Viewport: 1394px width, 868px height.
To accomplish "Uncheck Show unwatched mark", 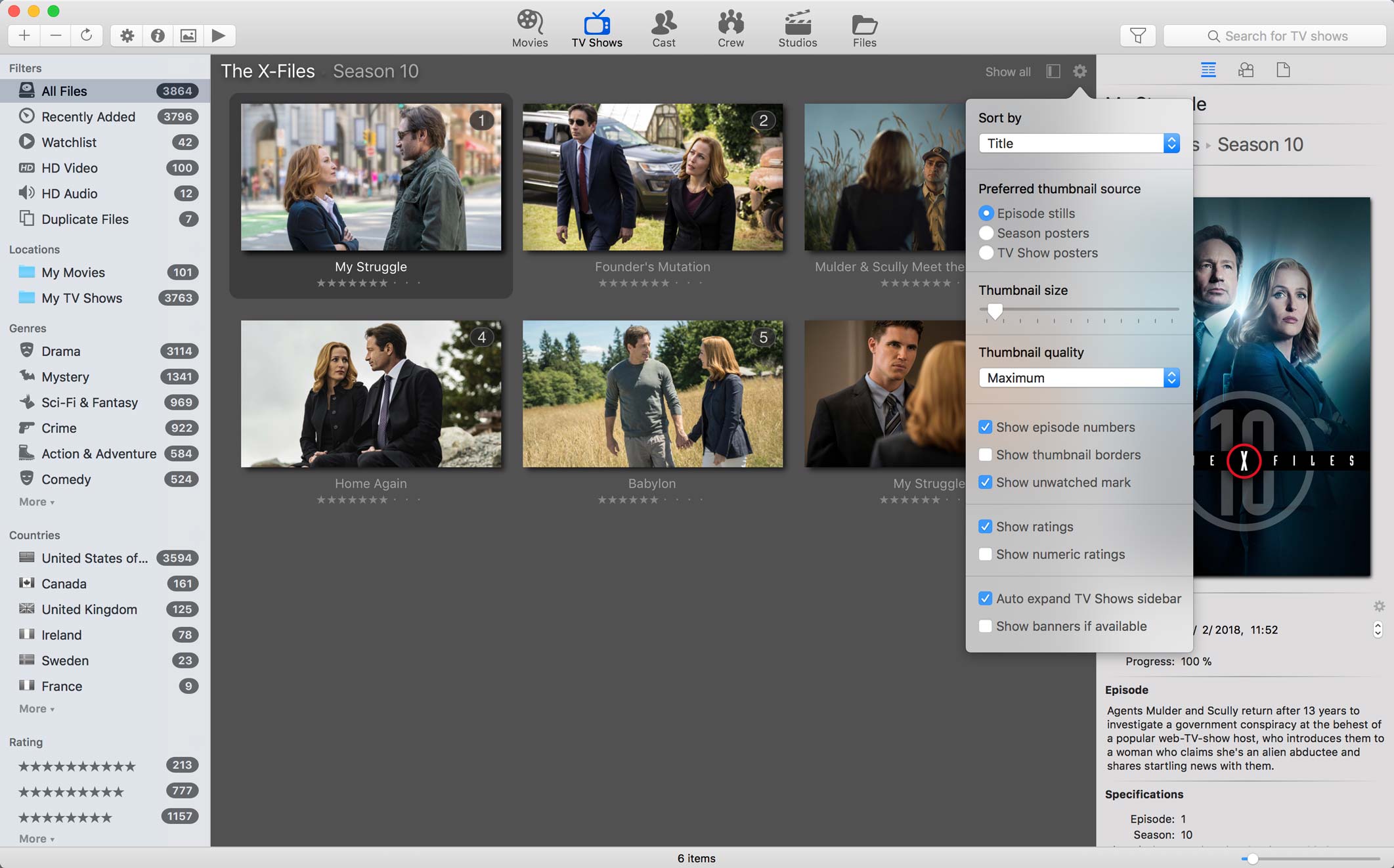I will click(1055, 482).
